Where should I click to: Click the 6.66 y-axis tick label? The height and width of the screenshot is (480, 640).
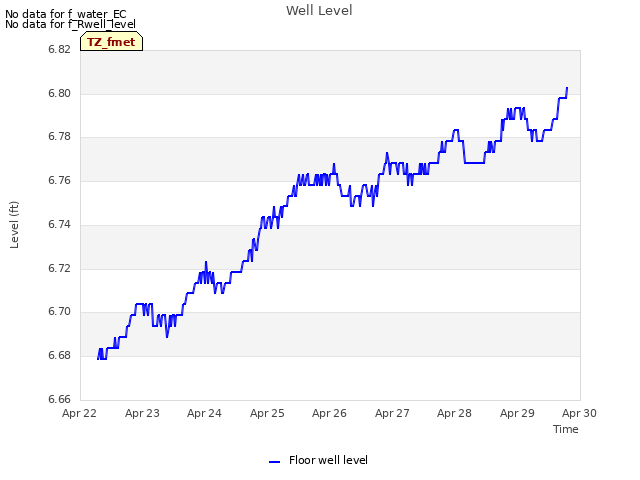[x=60, y=399]
